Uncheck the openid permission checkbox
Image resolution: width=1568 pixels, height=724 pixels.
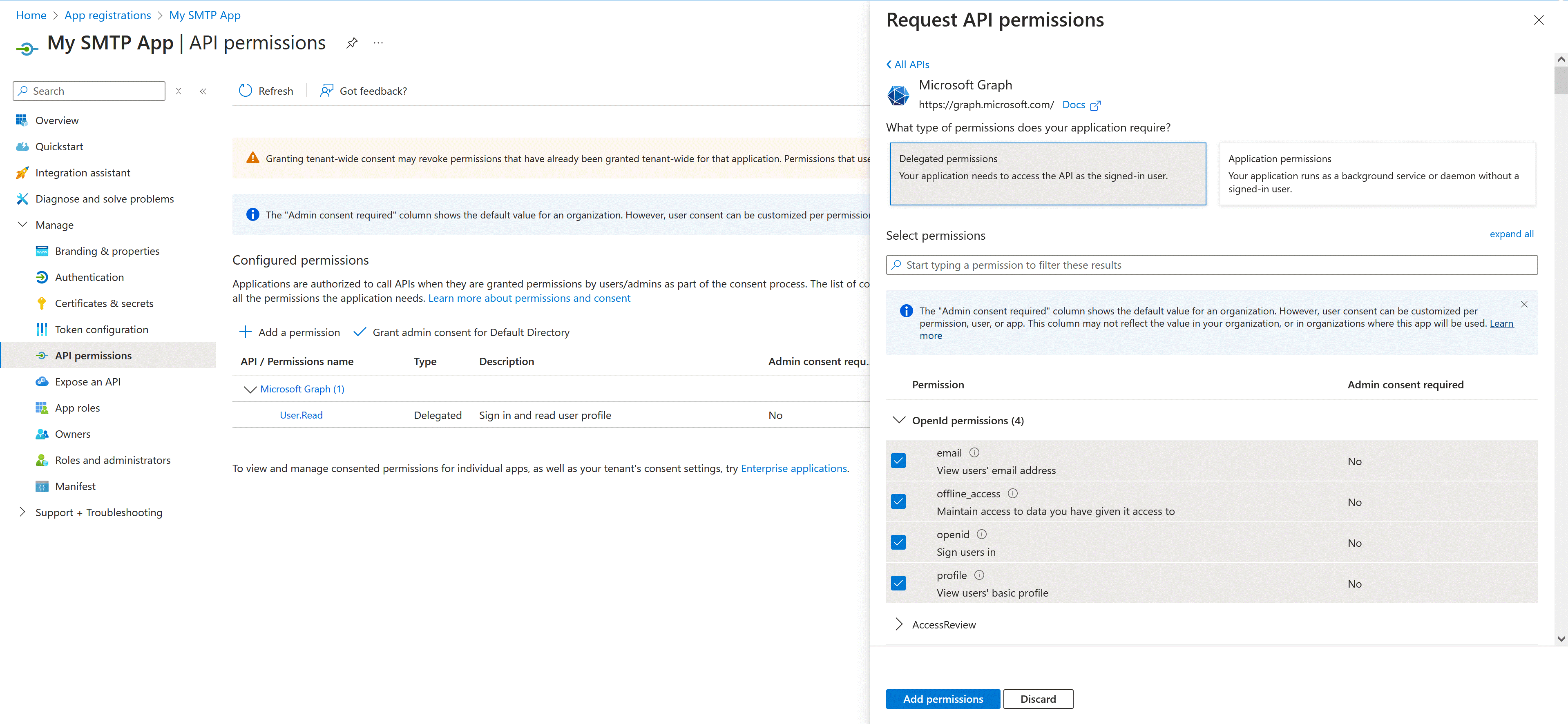[x=898, y=542]
